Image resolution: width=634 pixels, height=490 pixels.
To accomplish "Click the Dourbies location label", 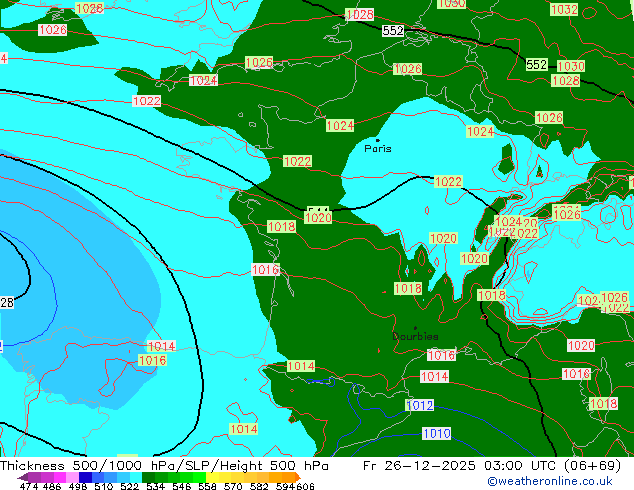I will click(x=415, y=336).
